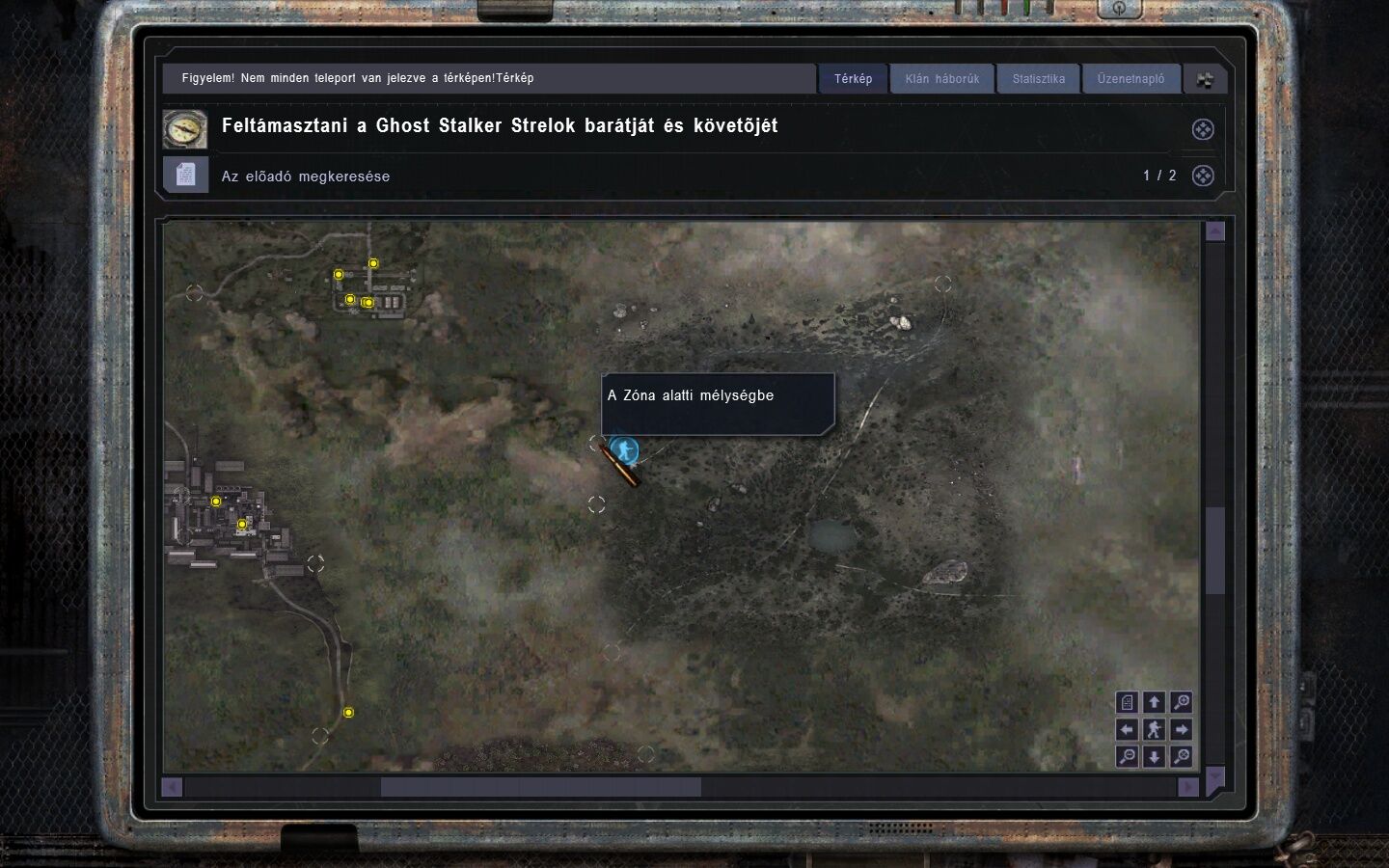Click the compass icon beside quest title
This screenshot has width=1389, height=868.
(x=184, y=129)
